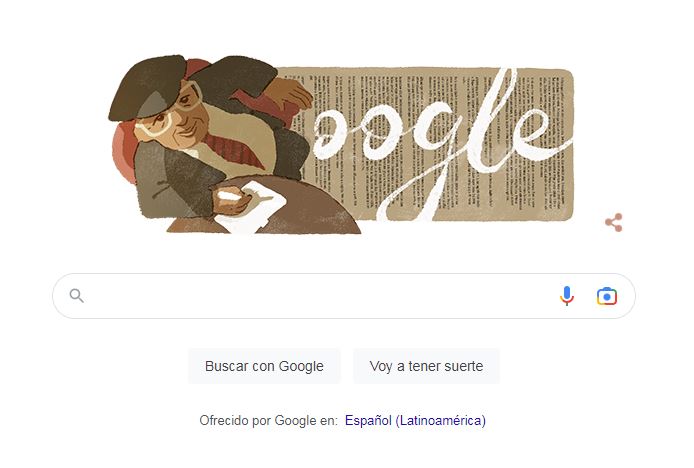
Task: Click the coffee cup in the doodle
Action: pos(233,201)
